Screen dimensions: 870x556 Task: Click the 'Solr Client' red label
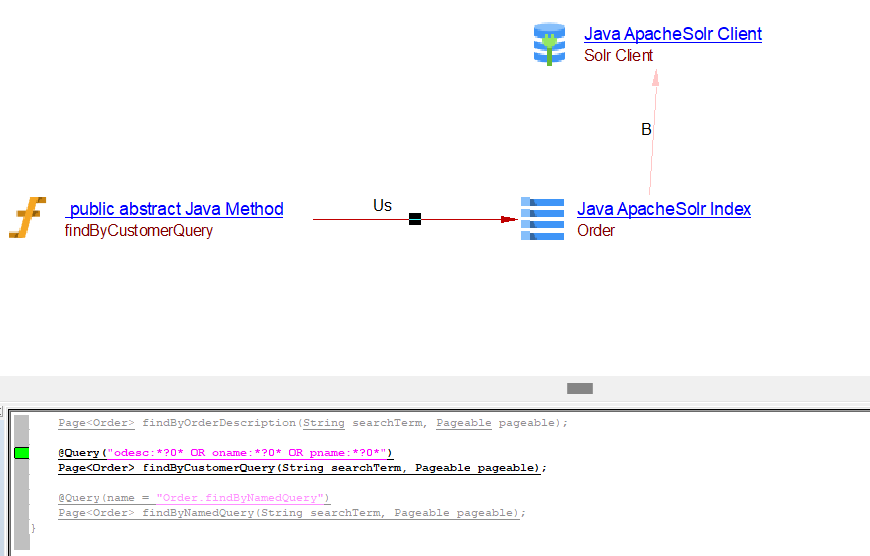click(618, 56)
